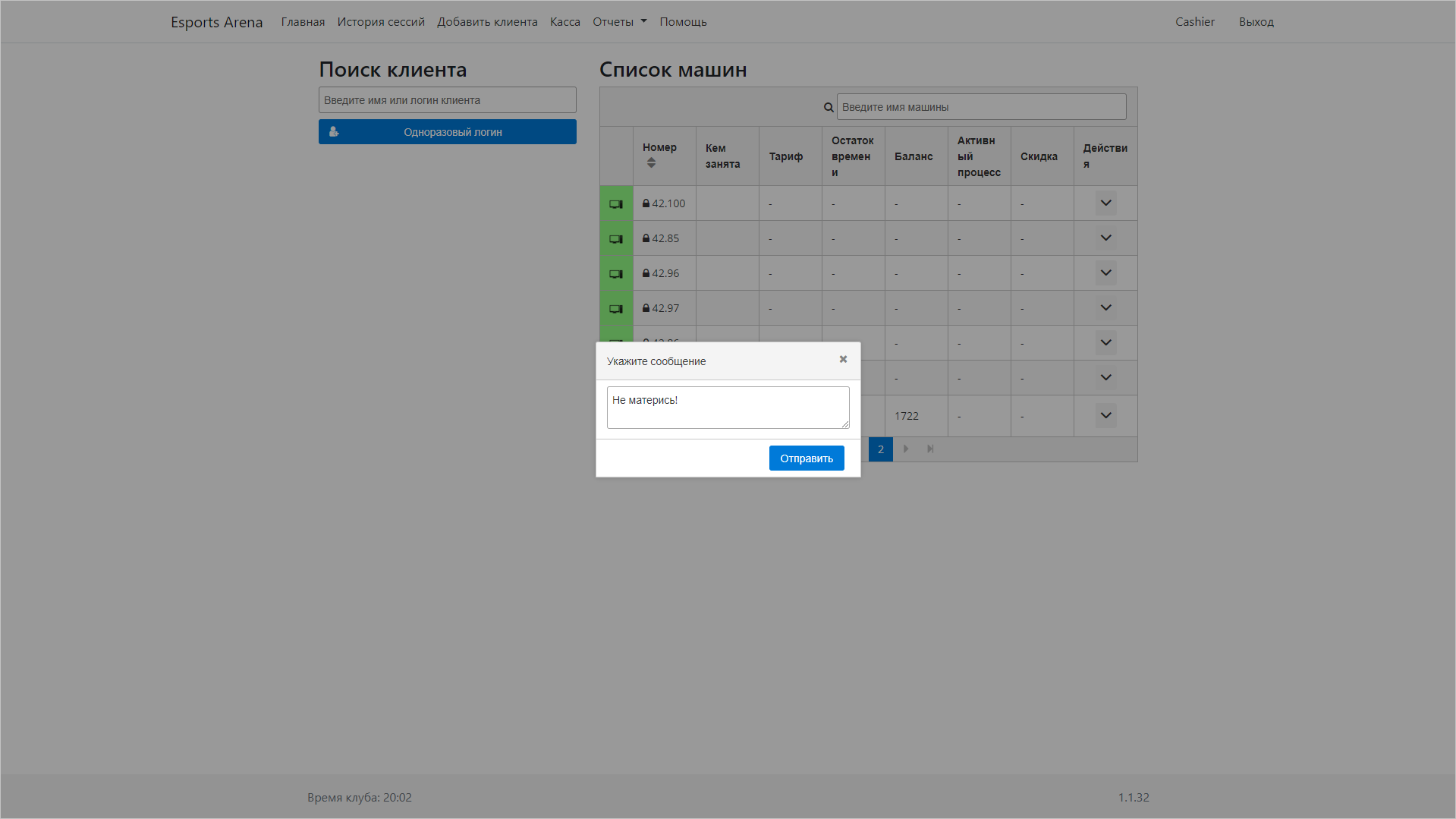Image resolution: width=1456 pixels, height=819 pixels.
Task: Open actions chevron for machine 42.85
Action: (1105, 238)
